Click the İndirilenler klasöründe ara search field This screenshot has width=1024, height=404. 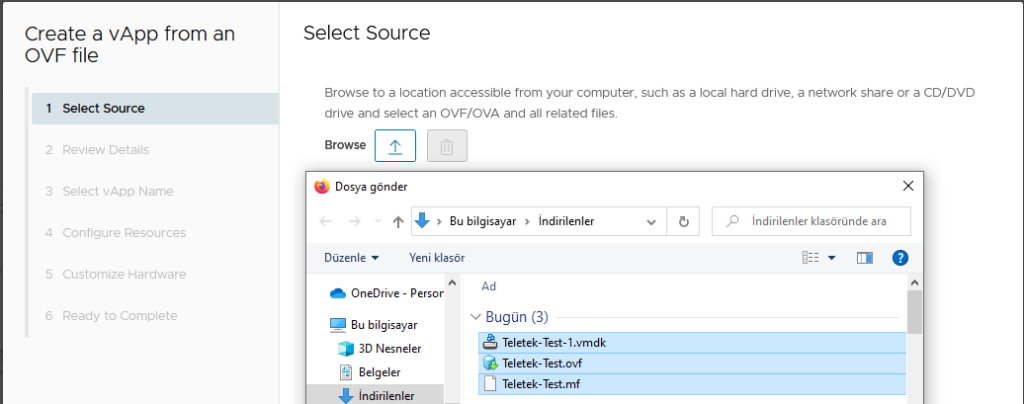(x=811, y=221)
